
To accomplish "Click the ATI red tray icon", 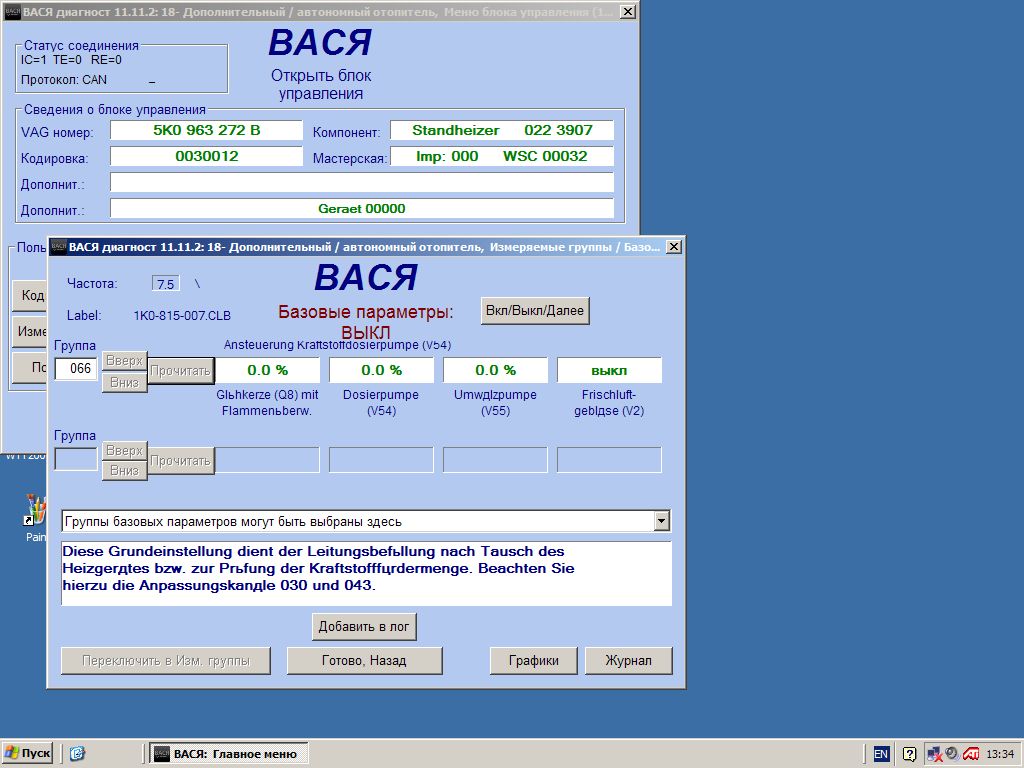I will [970, 754].
